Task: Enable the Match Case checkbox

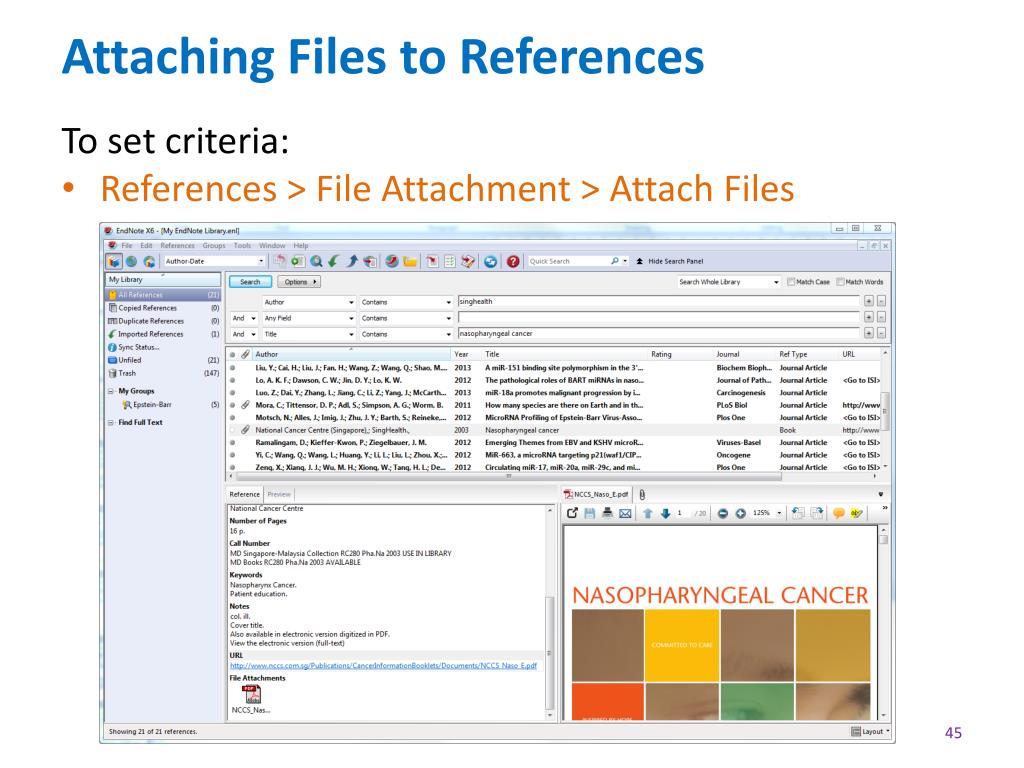Action: 791,282
